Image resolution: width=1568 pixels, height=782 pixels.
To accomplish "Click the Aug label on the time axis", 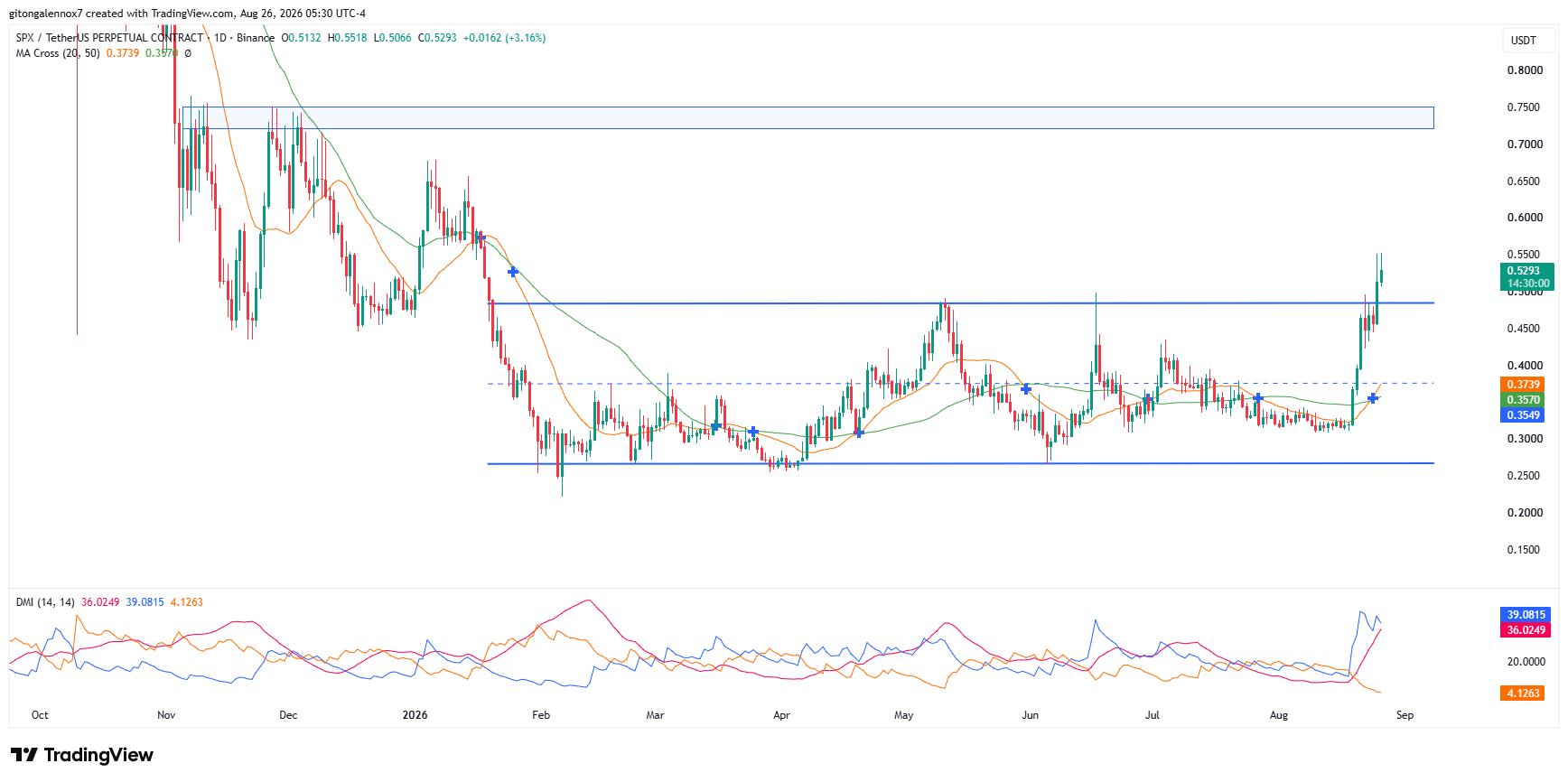I will pyautogui.click(x=1279, y=715).
